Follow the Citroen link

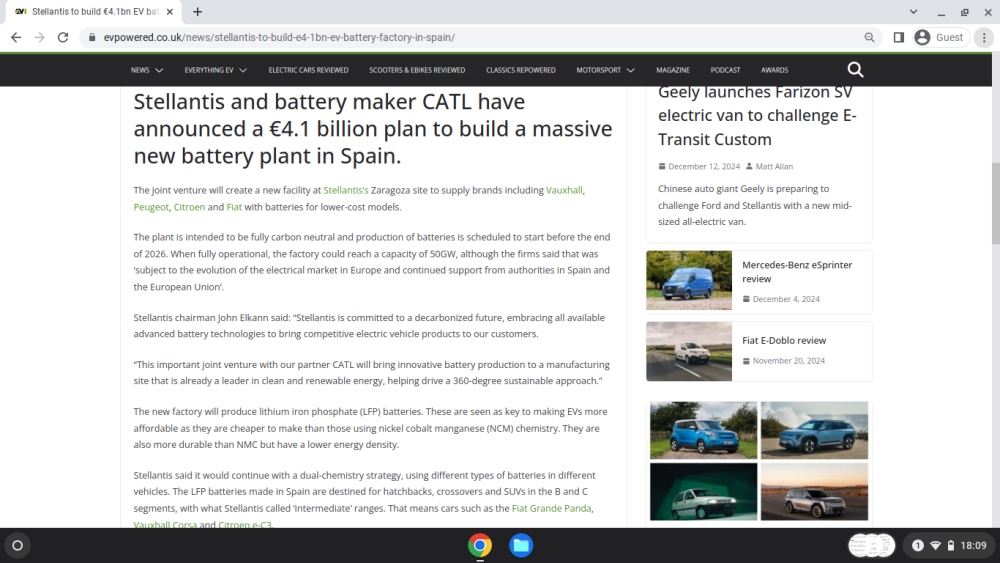(x=189, y=207)
